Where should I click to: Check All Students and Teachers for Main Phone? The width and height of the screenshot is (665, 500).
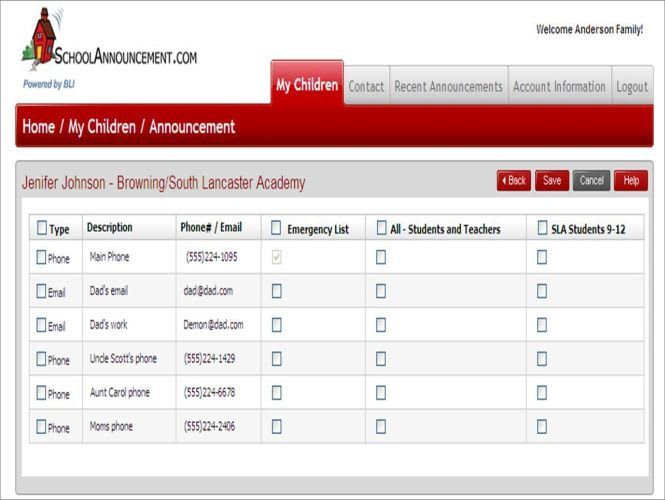[381, 257]
